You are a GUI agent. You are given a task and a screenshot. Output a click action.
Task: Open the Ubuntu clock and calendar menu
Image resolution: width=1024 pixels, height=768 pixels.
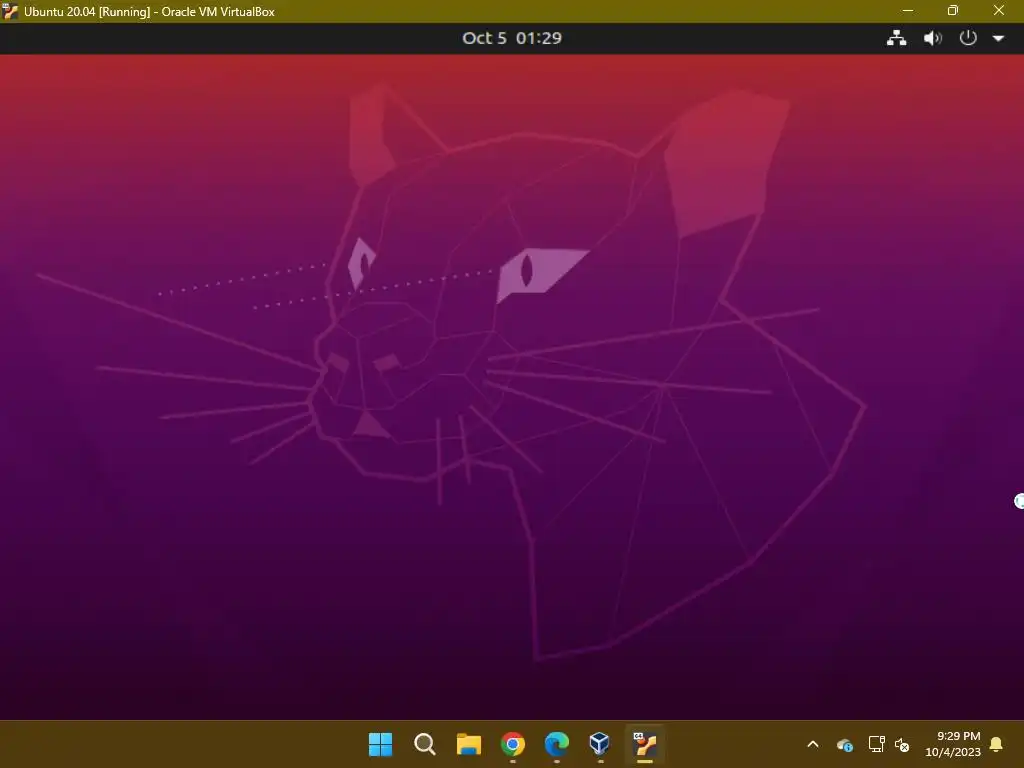pyautogui.click(x=511, y=38)
